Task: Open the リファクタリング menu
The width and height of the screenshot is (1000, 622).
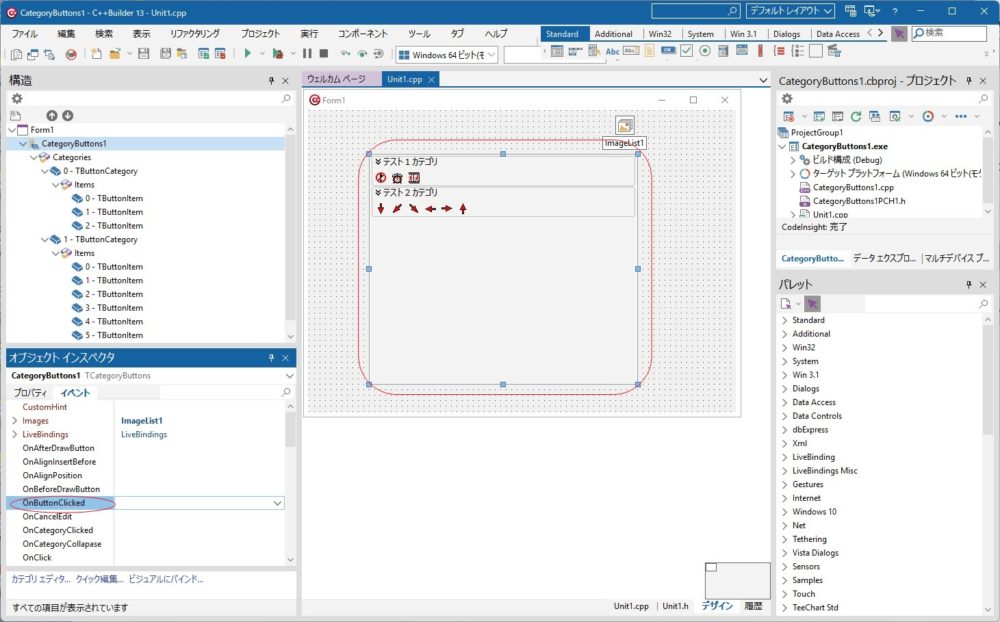Action: [195, 33]
